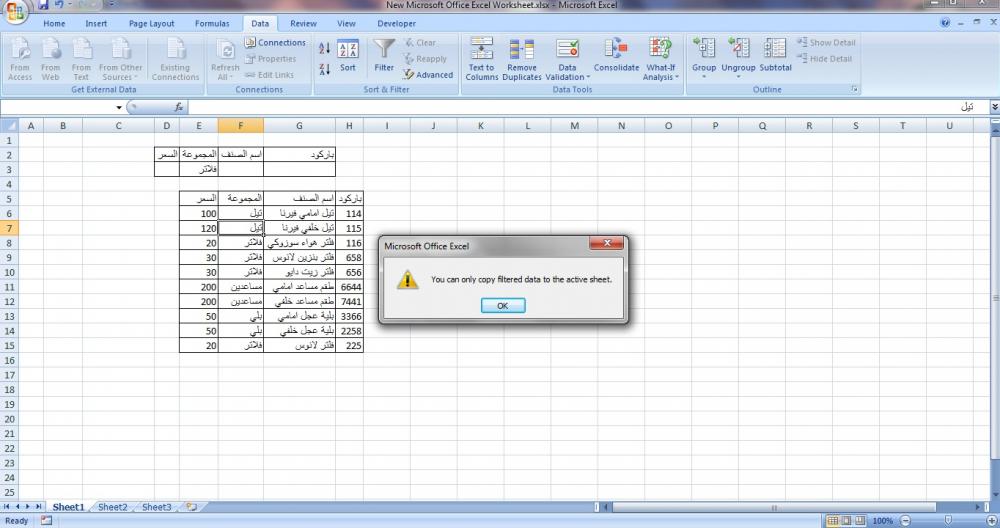The height and width of the screenshot is (528, 1000).
Task: Switch to Page Layout view in status bar
Action: (x=846, y=520)
